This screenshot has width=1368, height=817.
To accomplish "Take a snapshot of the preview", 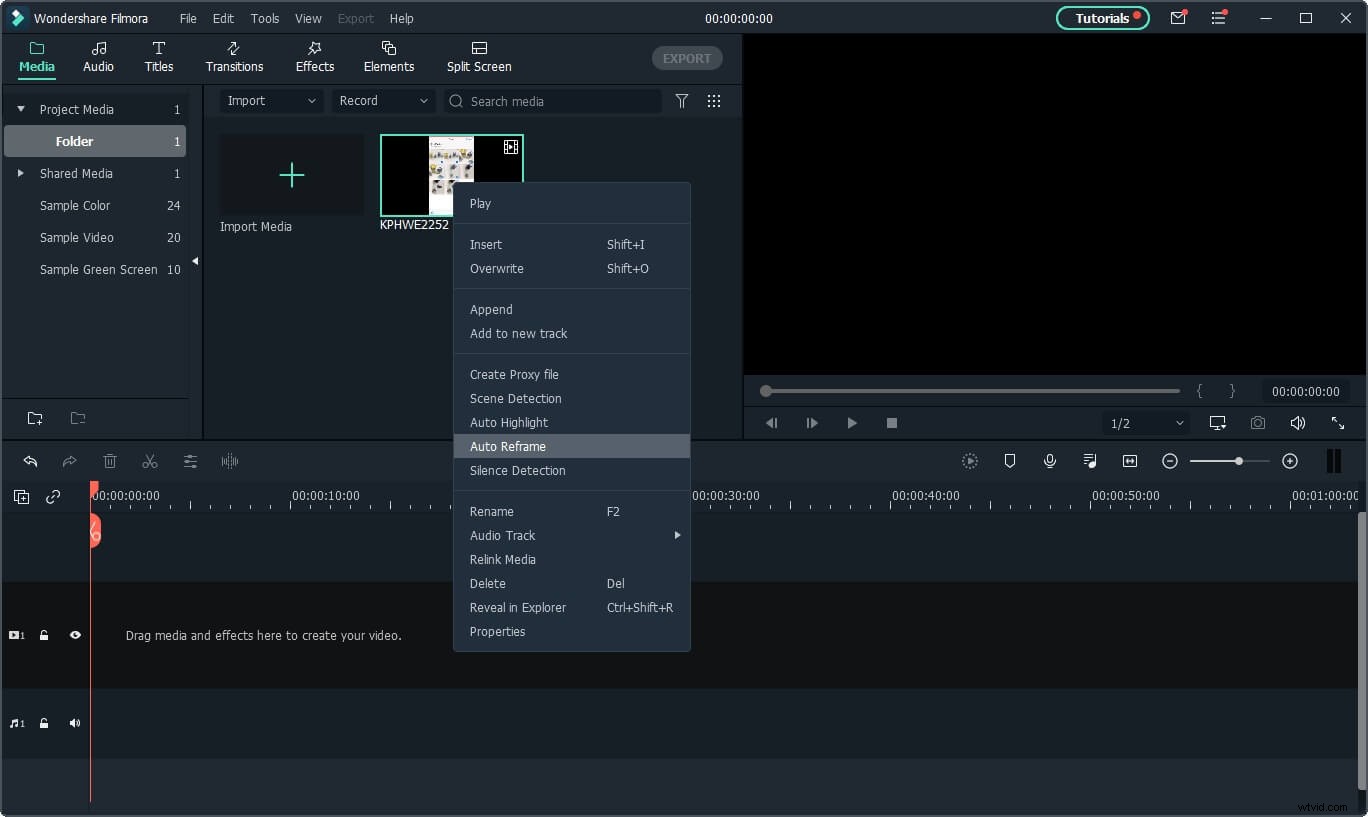I will tap(1258, 423).
